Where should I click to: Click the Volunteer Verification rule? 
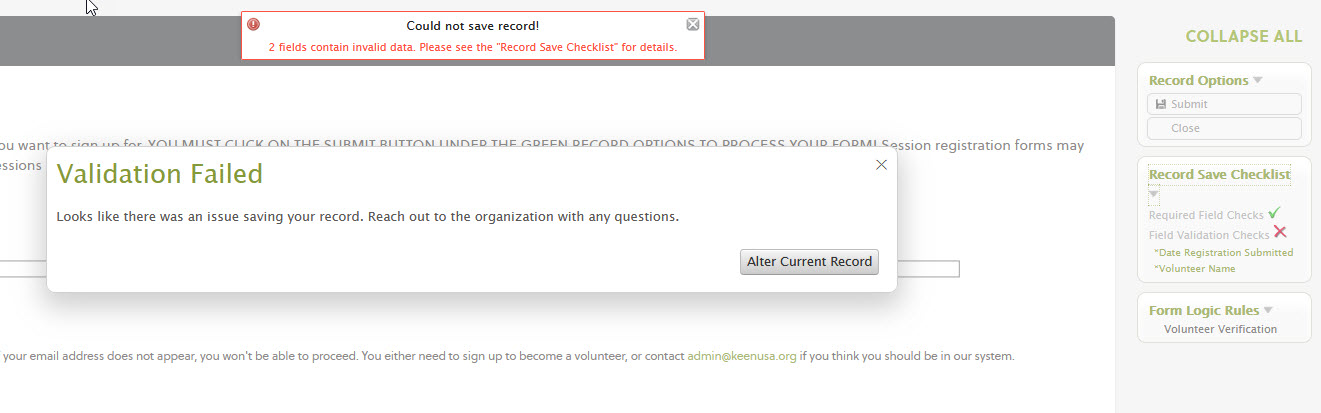(1220, 329)
